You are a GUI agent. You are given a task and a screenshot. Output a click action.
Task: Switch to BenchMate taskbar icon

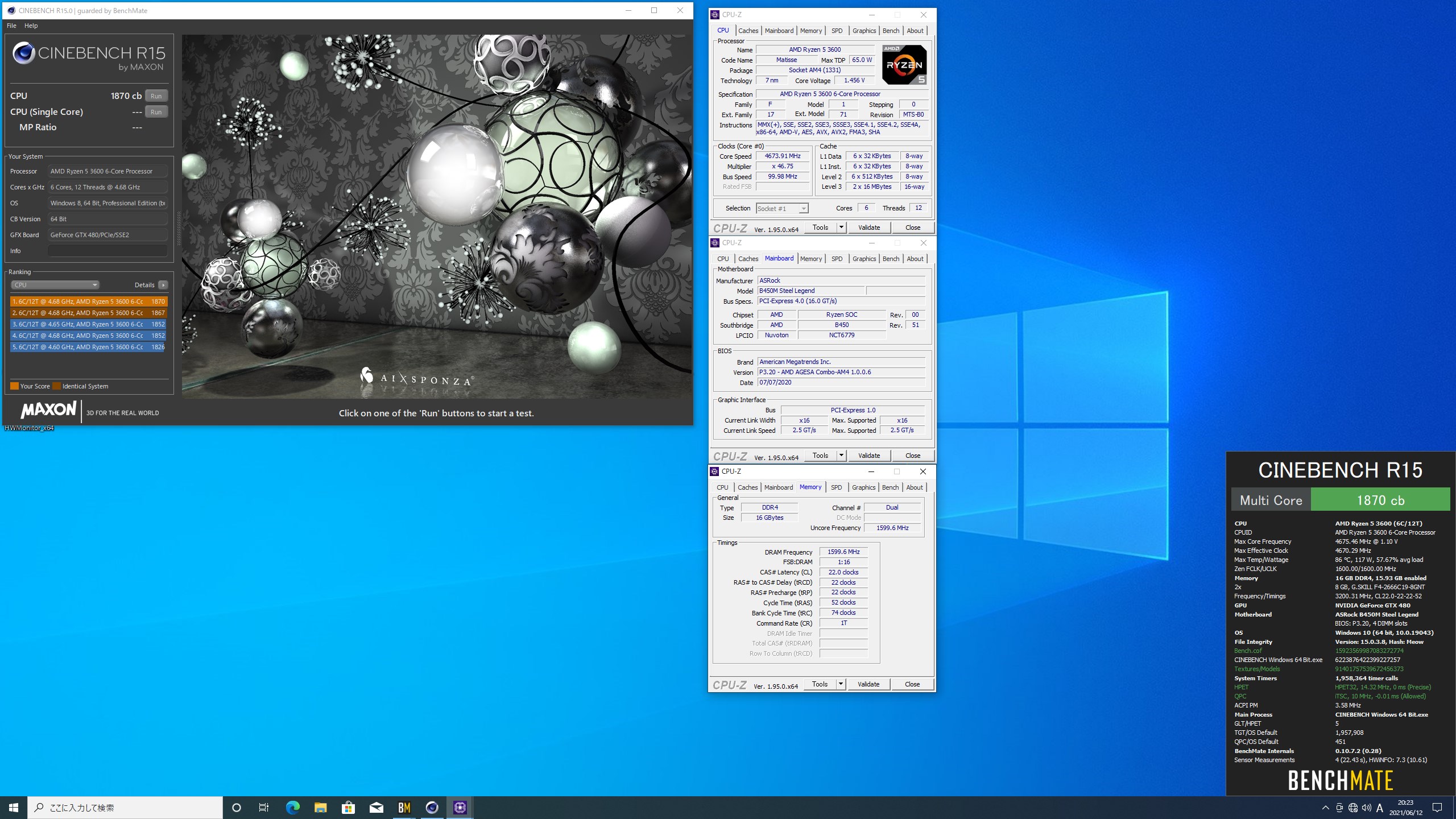(404, 807)
